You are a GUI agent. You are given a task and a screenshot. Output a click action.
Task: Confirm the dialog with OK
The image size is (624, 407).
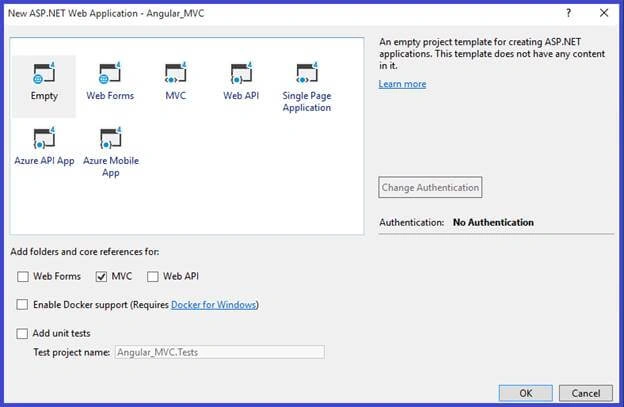tap(525, 393)
